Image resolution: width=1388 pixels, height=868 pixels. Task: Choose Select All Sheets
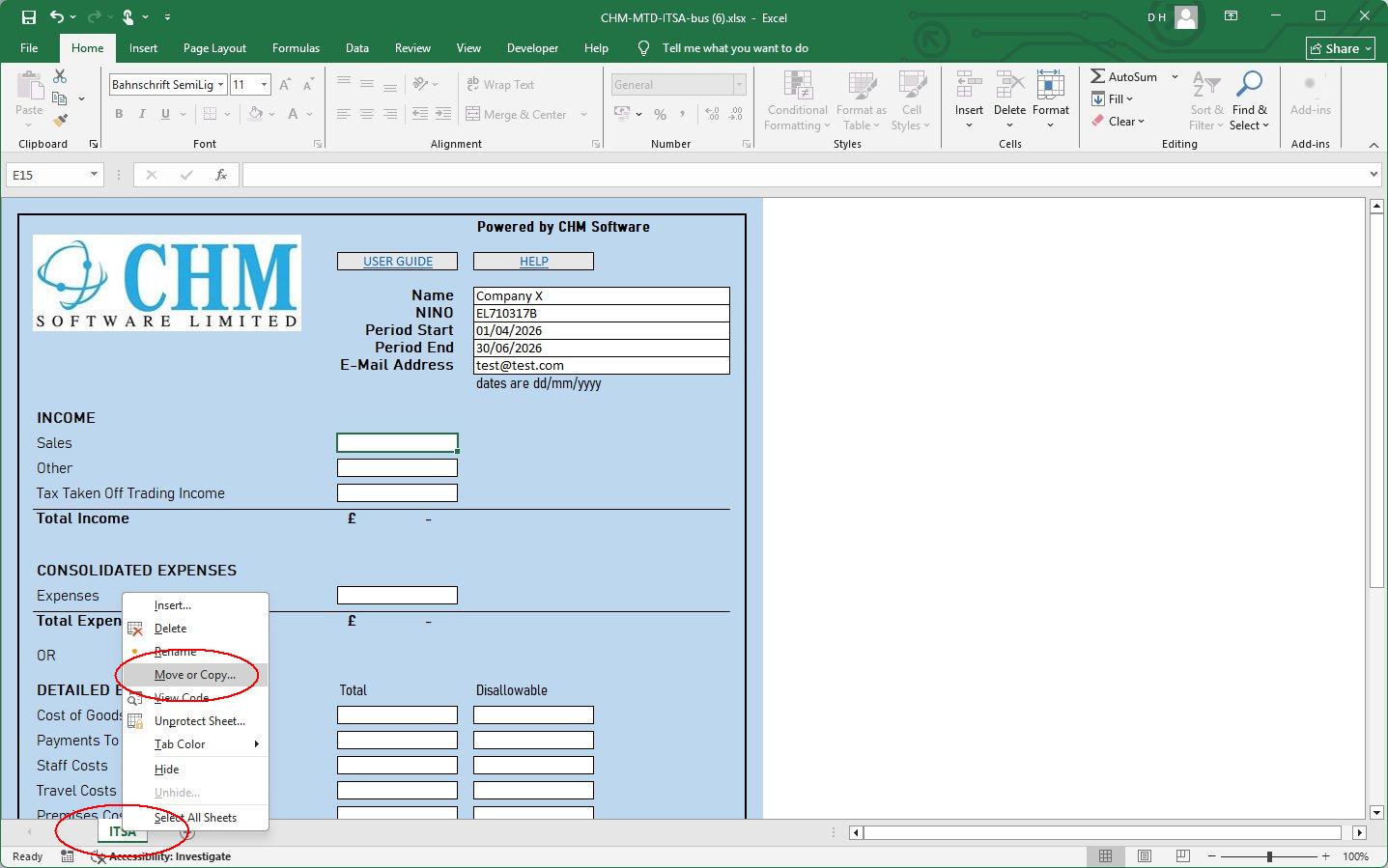tap(195, 818)
